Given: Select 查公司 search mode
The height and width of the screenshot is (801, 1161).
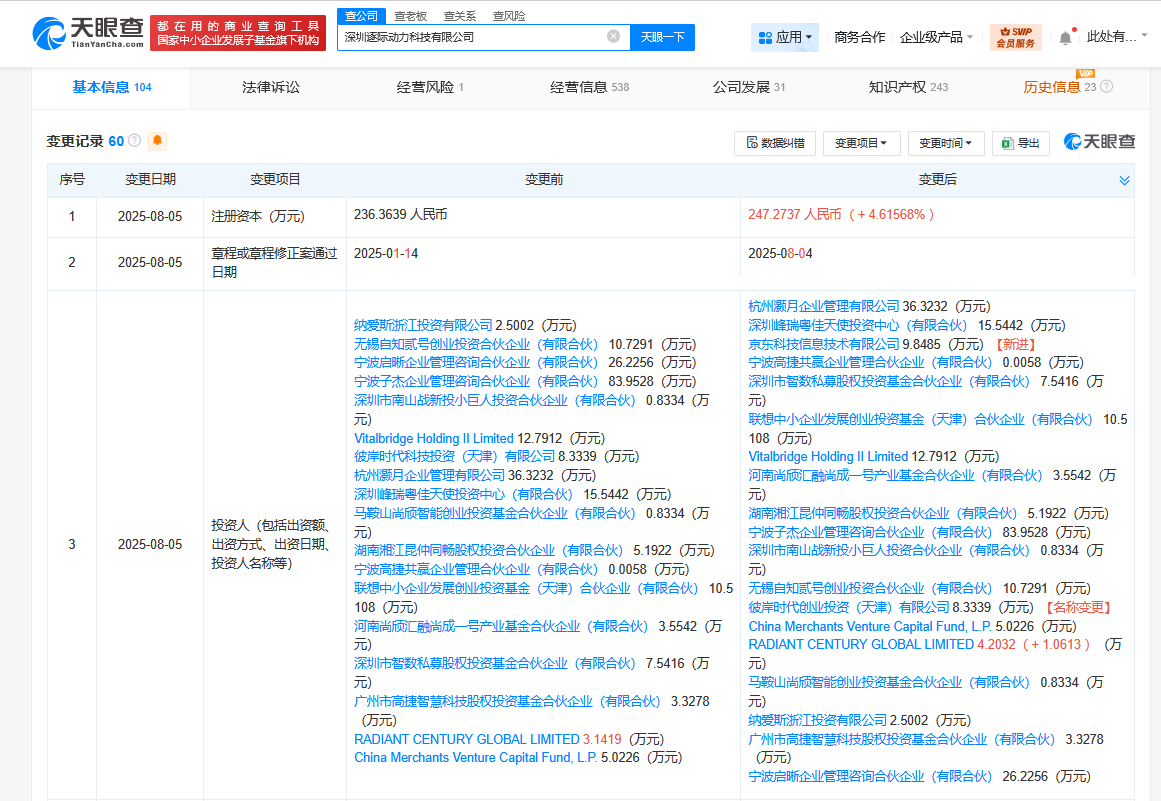Looking at the screenshot, I should point(361,16).
